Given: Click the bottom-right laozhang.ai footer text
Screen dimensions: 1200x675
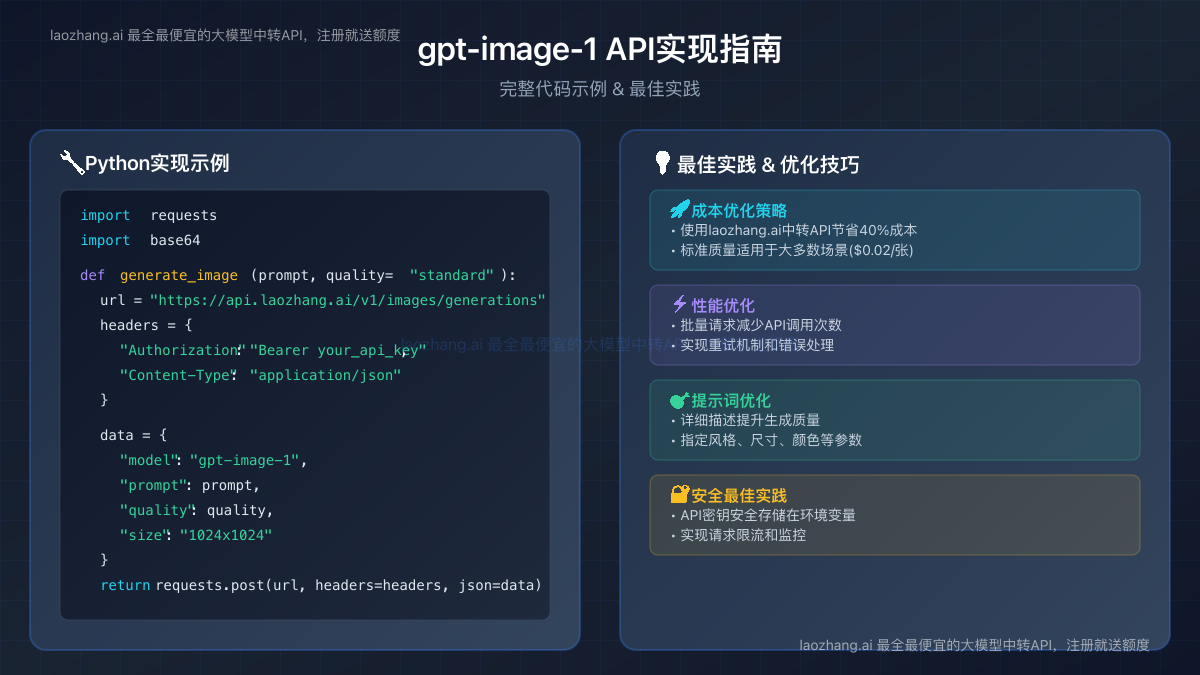Looking at the screenshot, I should (x=974, y=645).
